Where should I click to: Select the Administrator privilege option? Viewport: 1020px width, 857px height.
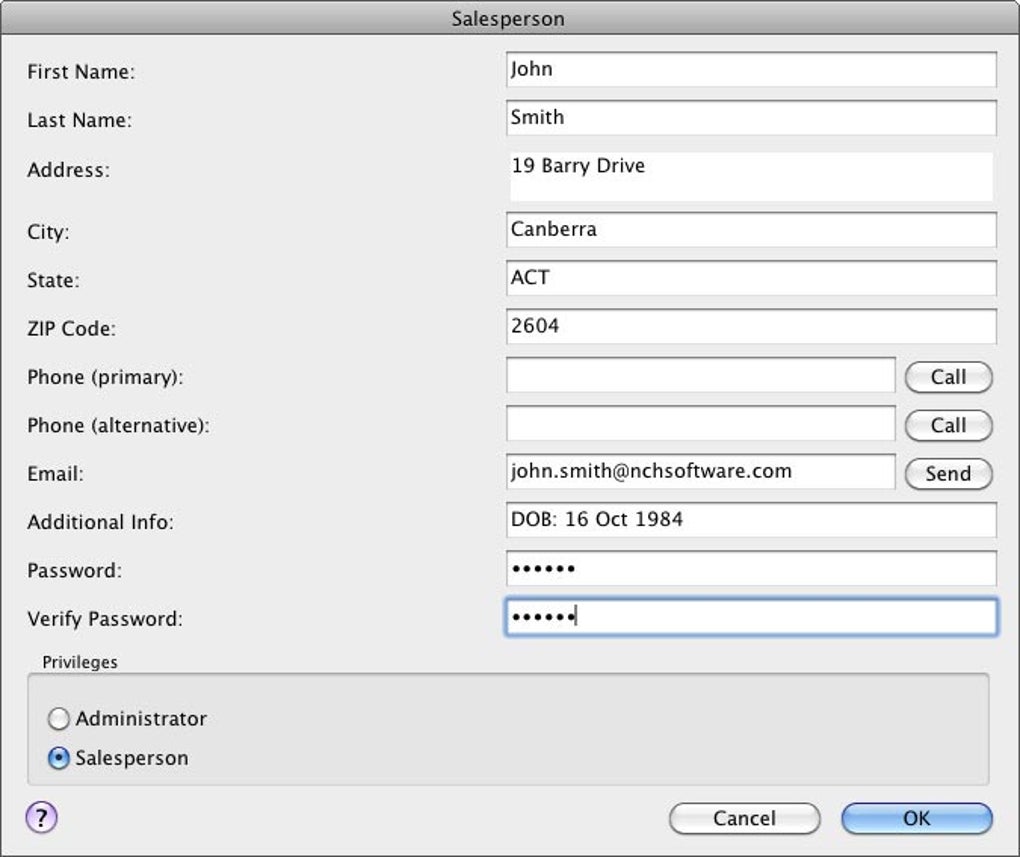click(x=59, y=719)
